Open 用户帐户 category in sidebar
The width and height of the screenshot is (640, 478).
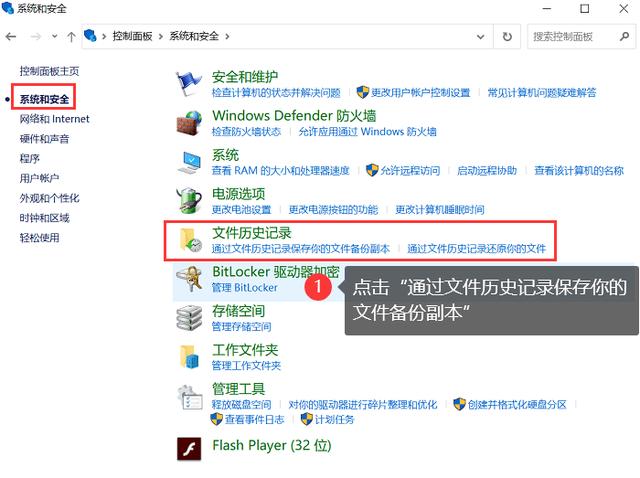click(x=40, y=178)
